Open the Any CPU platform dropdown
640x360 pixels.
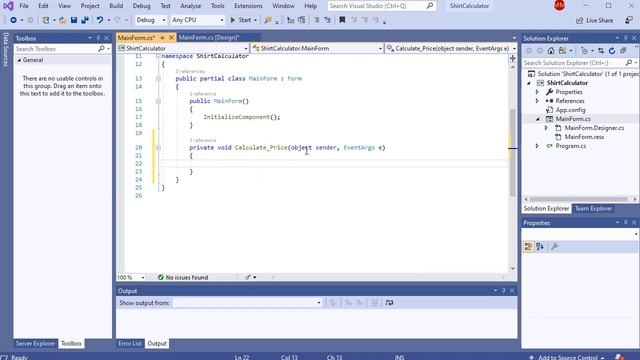tap(198, 20)
